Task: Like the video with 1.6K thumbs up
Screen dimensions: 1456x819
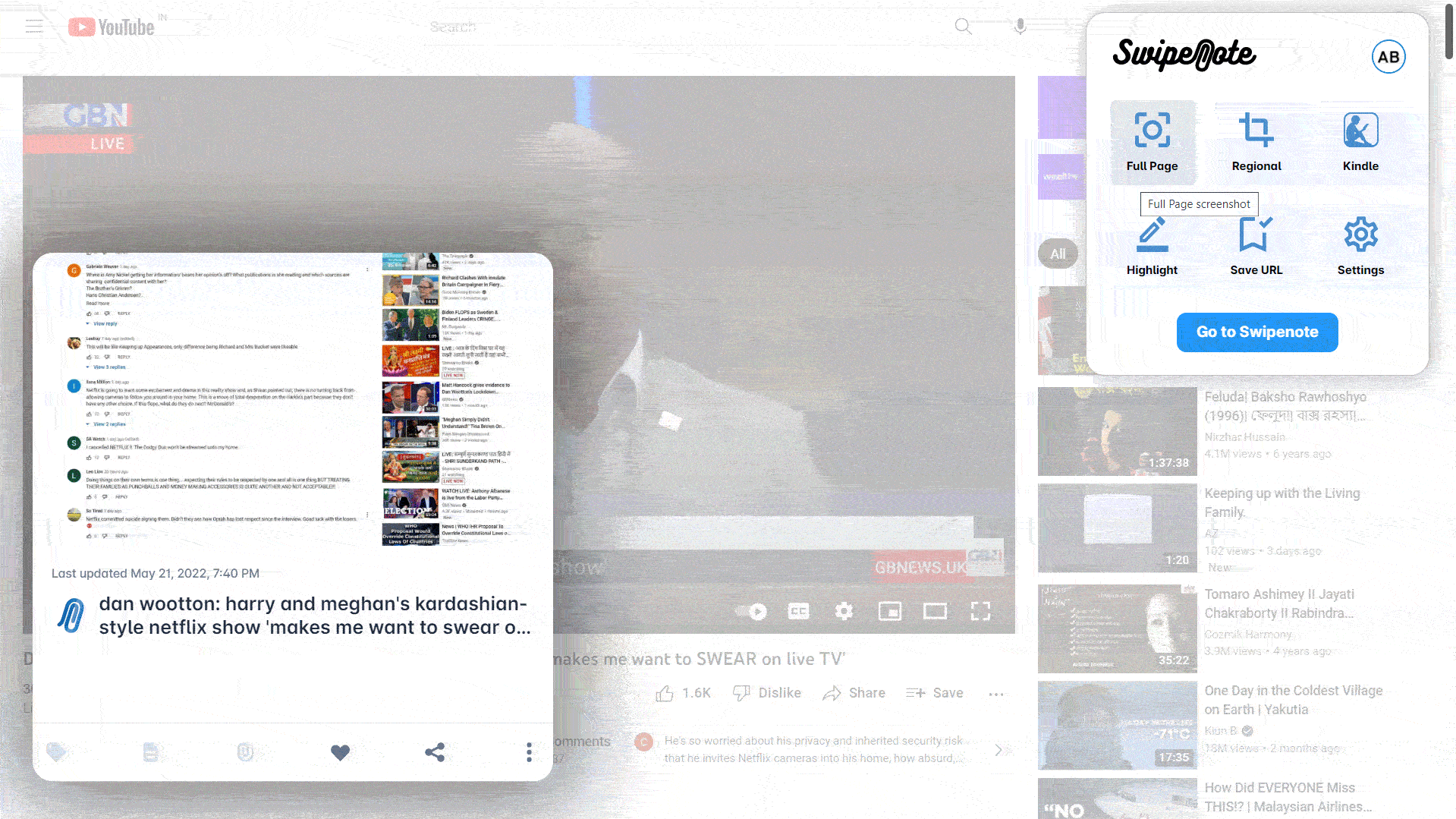Action: click(x=683, y=693)
